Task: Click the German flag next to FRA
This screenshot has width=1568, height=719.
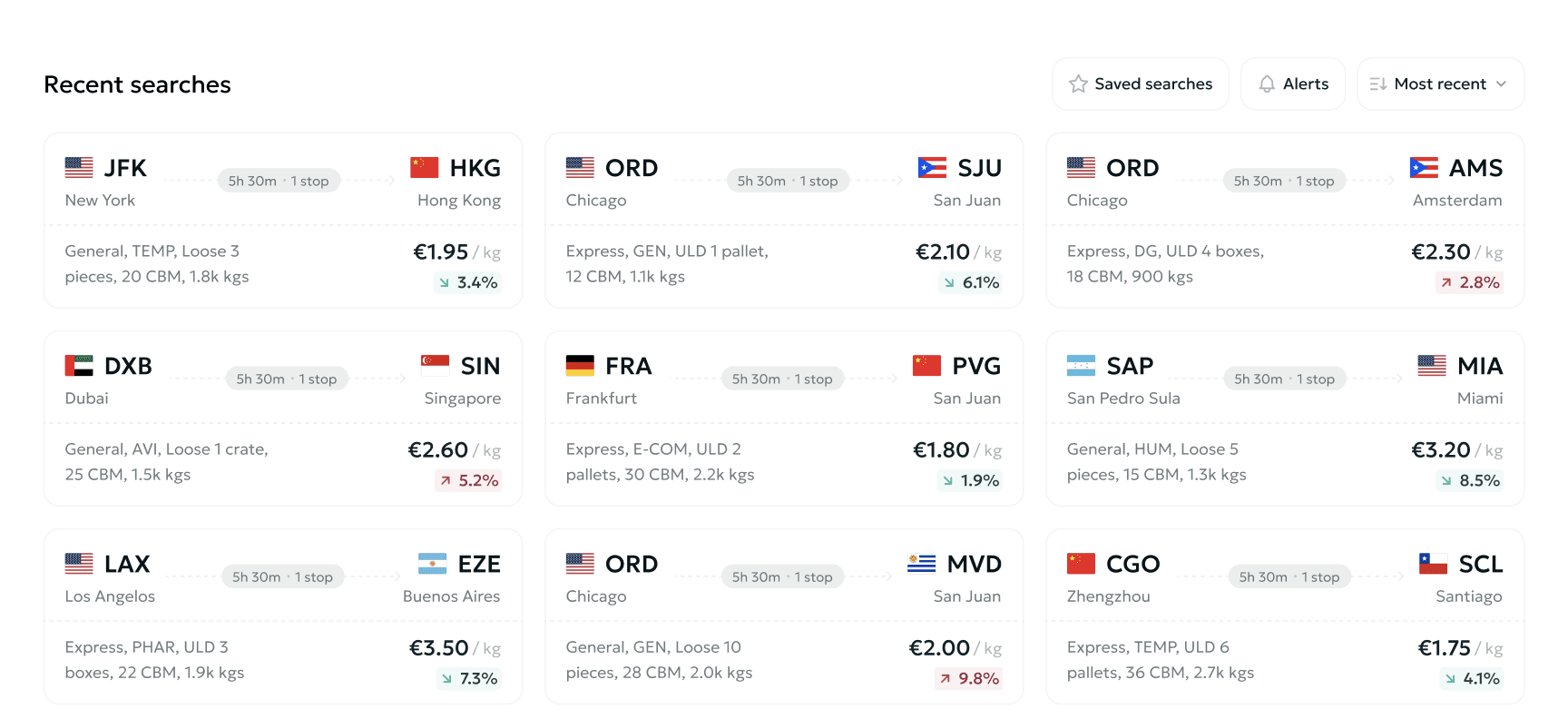Action: (580, 366)
